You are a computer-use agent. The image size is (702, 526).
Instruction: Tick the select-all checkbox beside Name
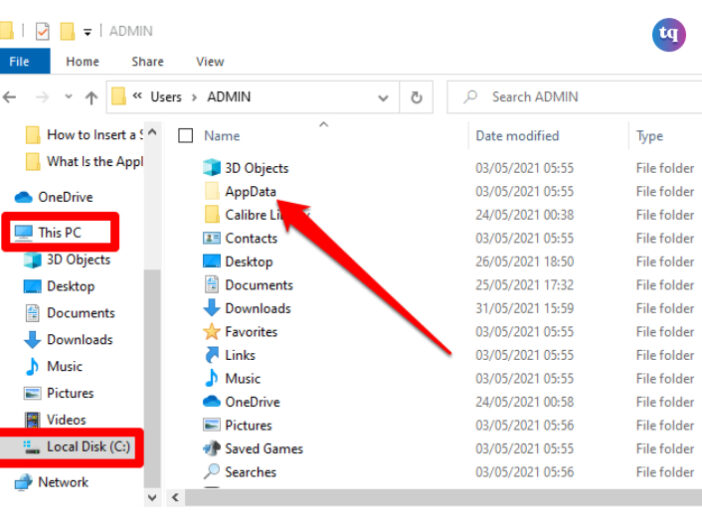[x=185, y=136]
